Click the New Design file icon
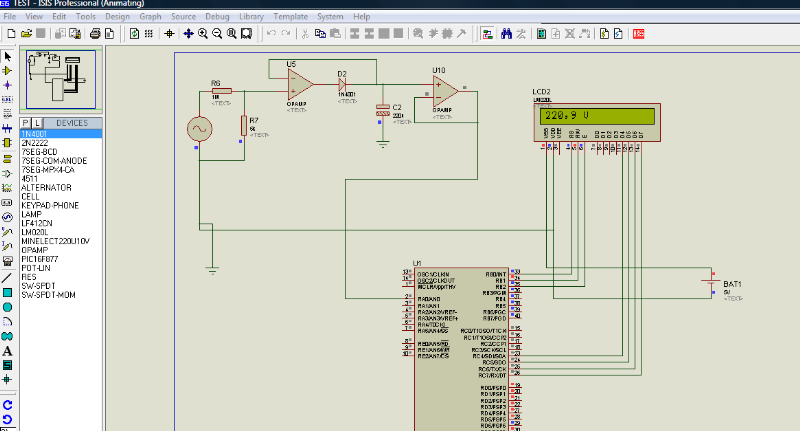This screenshot has height=431, width=800. point(10,33)
